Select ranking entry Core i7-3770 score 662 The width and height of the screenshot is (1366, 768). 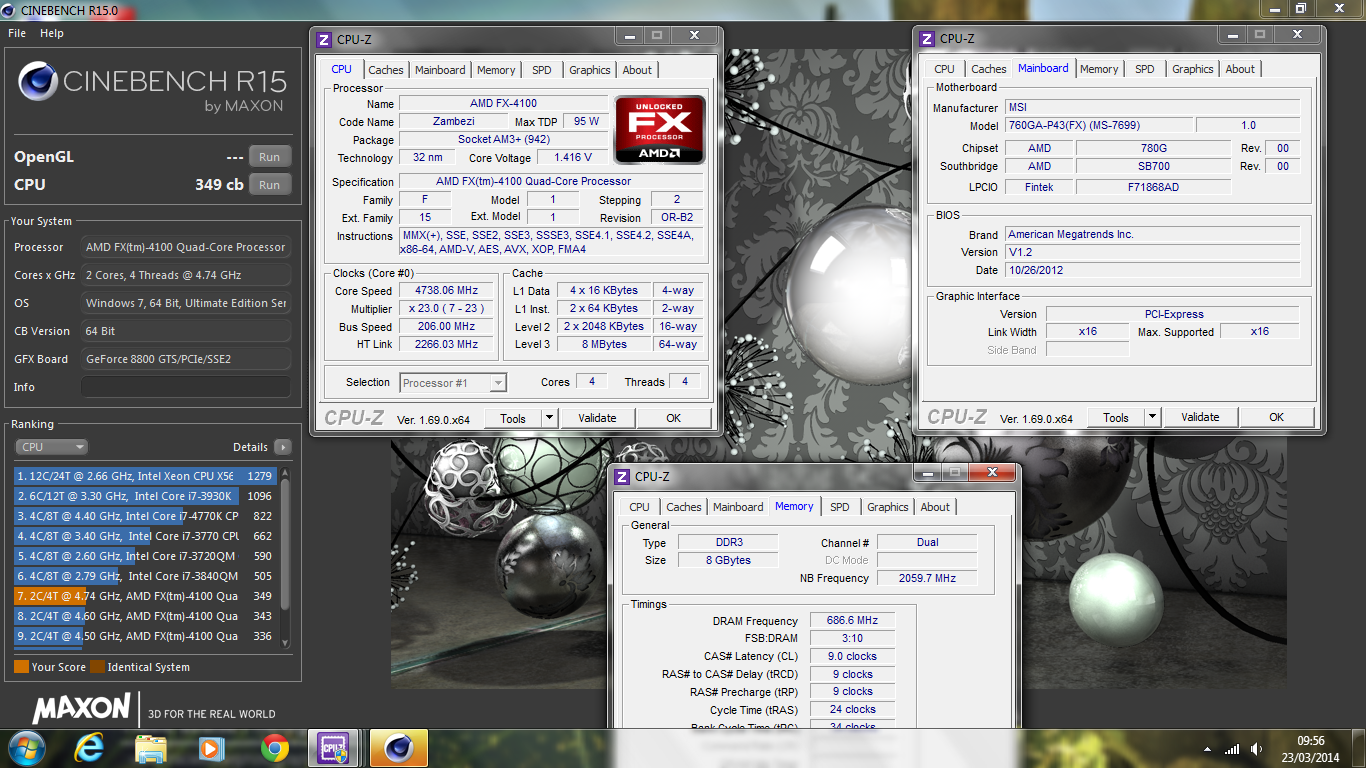(x=145, y=536)
